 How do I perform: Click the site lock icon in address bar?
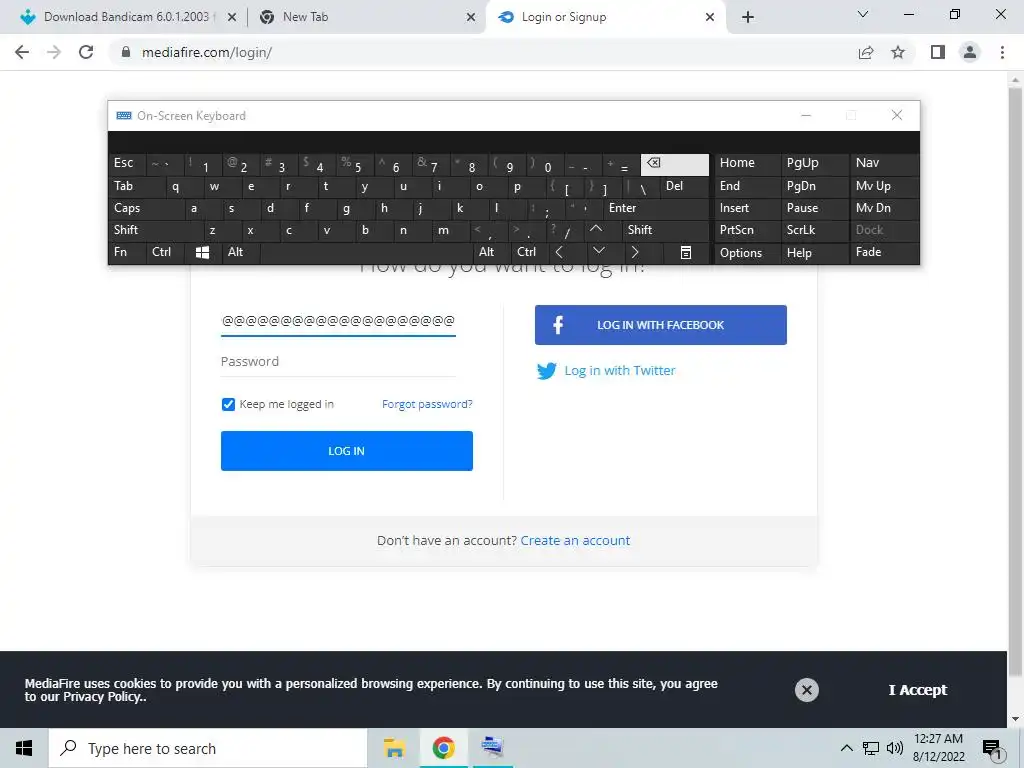[x=126, y=52]
